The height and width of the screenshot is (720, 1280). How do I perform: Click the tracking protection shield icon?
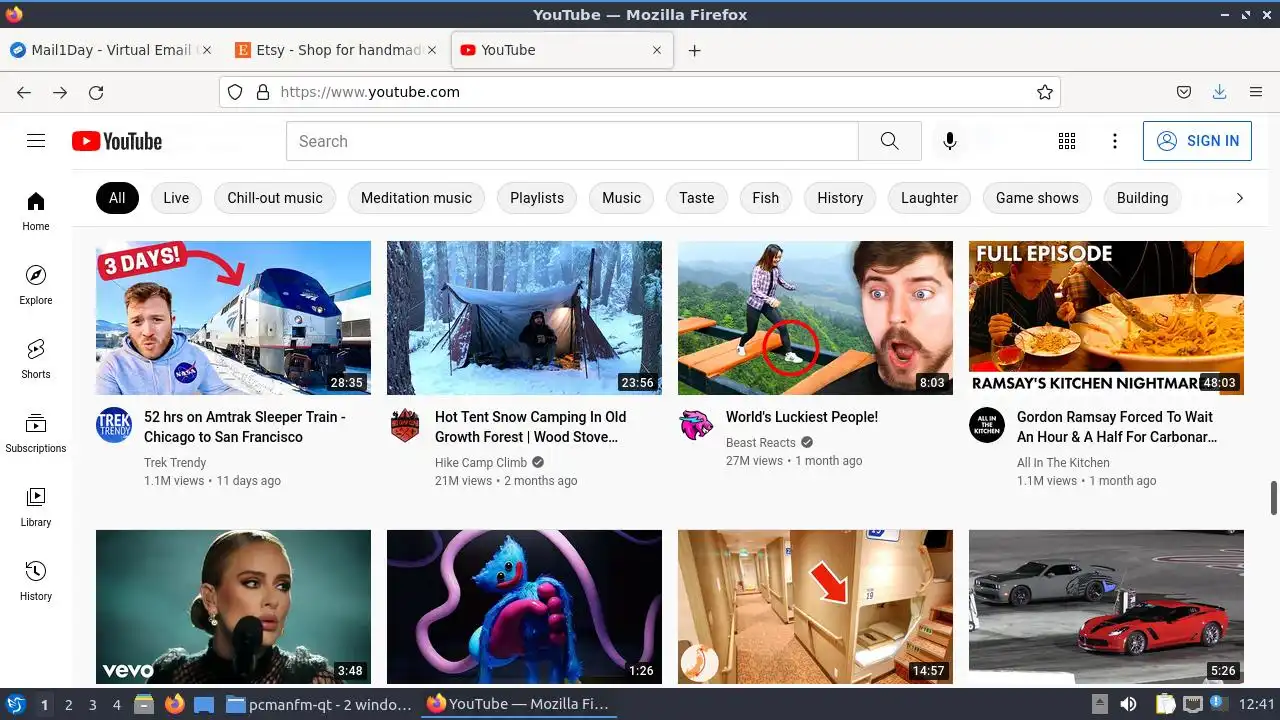click(235, 92)
